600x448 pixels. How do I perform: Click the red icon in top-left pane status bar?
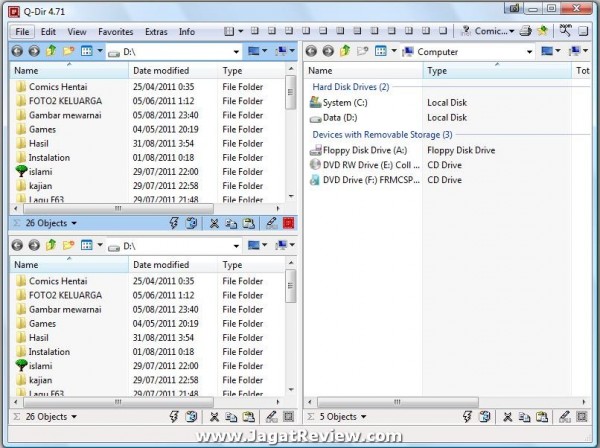pyautogui.click(x=288, y=223)
